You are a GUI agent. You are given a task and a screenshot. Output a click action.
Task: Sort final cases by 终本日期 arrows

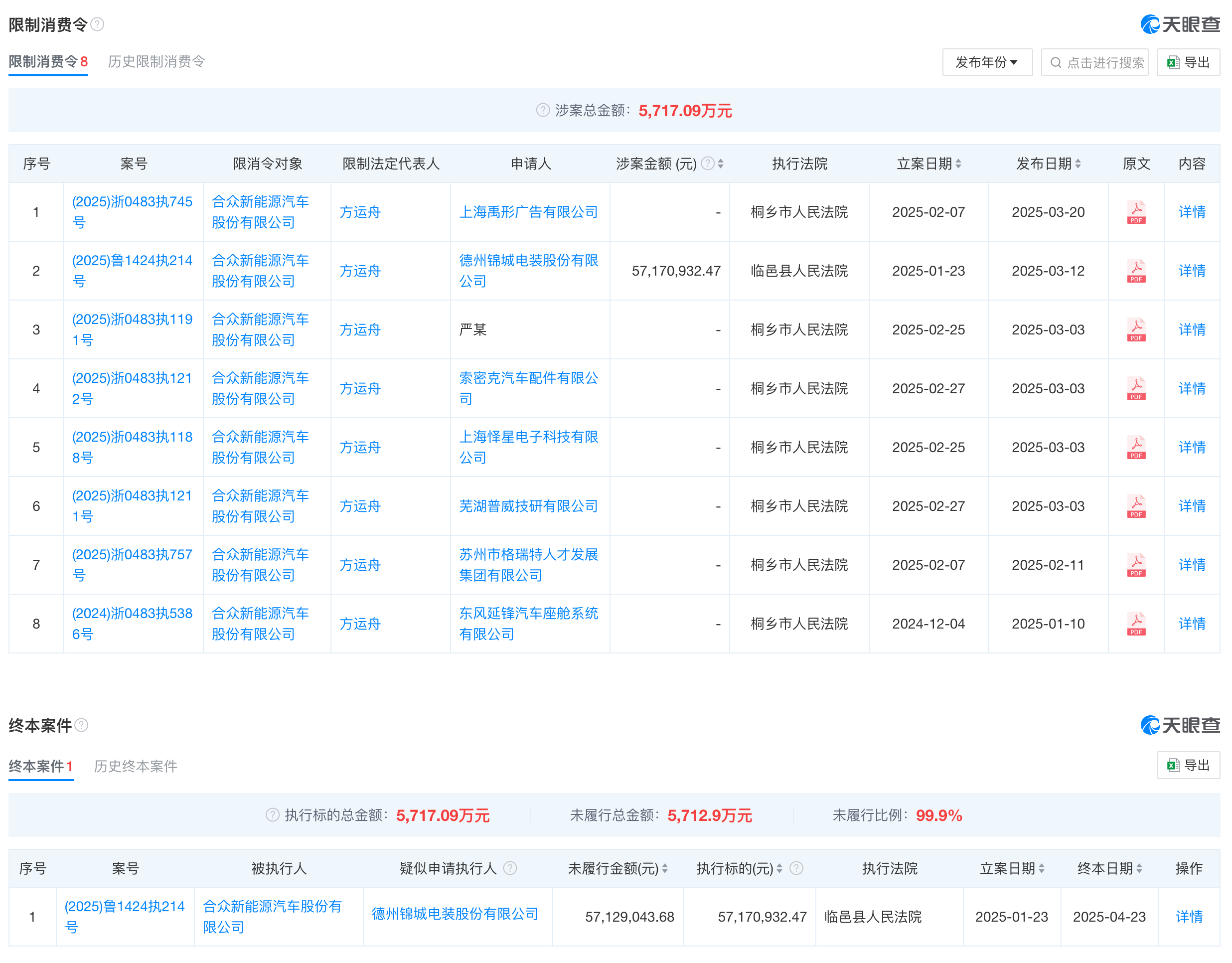pos(1139,868)
